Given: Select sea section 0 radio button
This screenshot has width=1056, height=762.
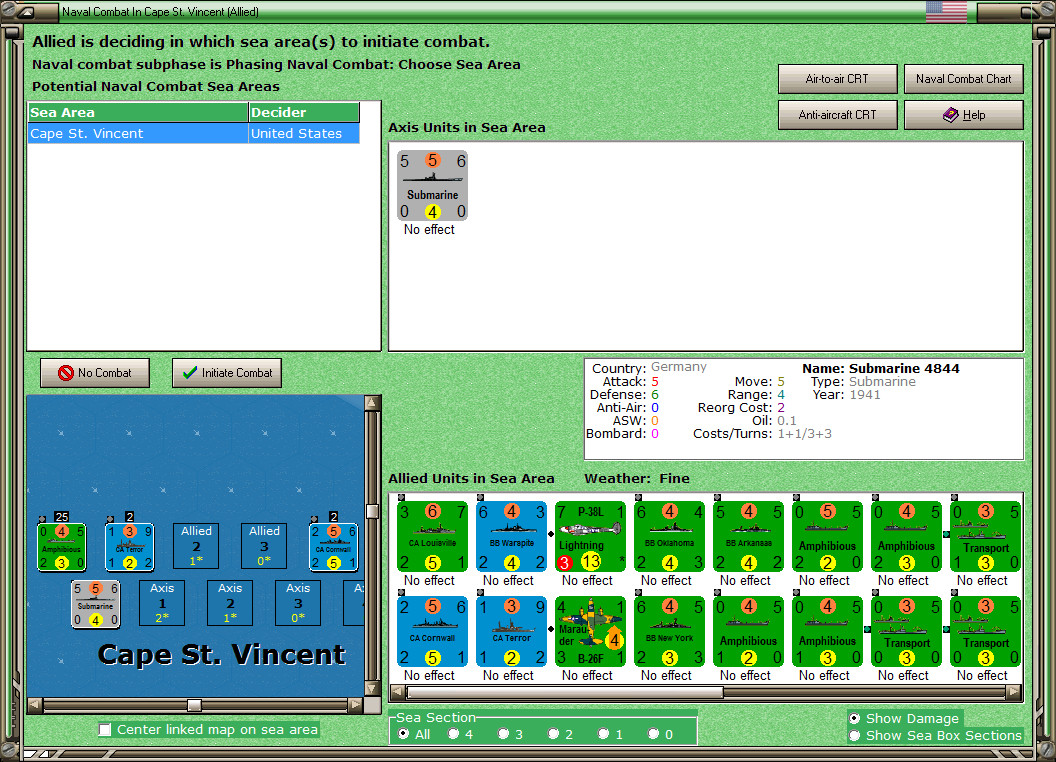Looking at the screenshot, I should [x=653, y=734].
